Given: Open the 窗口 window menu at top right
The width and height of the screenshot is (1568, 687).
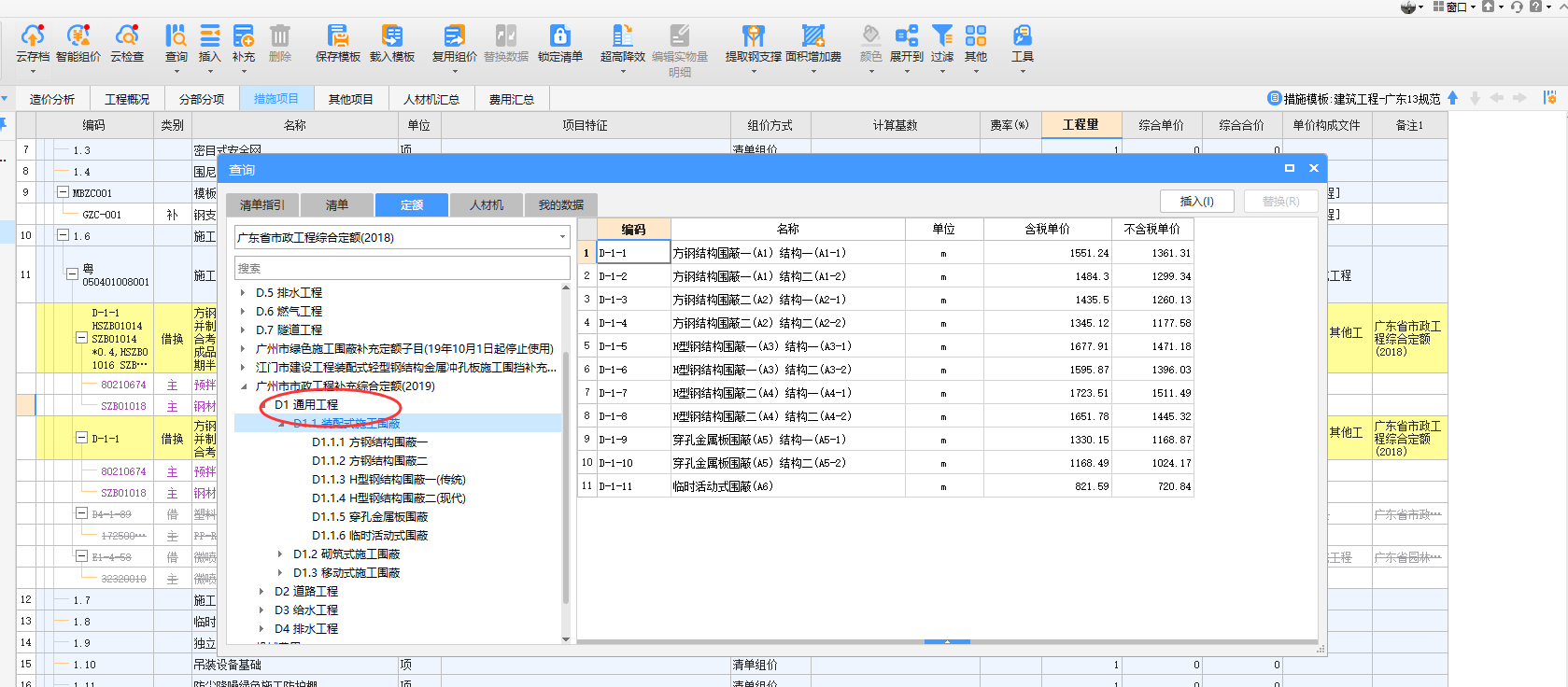Looking at the screenshot, I should (x=1454, y=7).
